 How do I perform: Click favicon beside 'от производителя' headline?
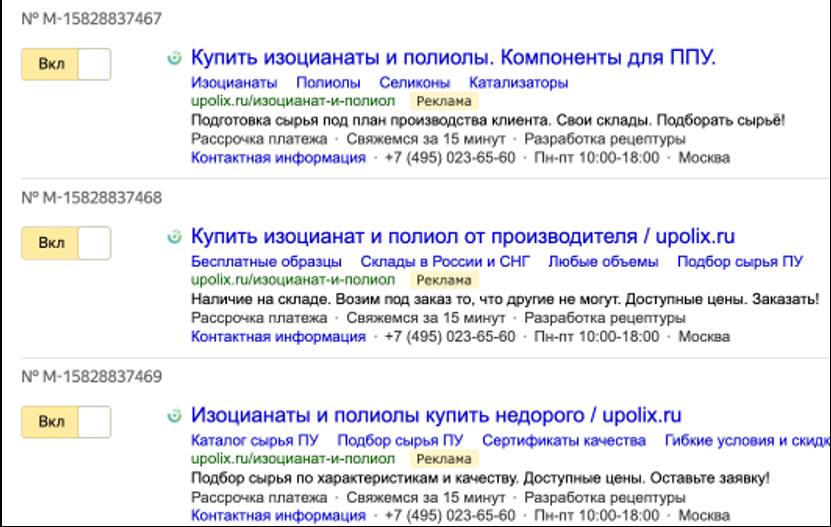point(174,236)
